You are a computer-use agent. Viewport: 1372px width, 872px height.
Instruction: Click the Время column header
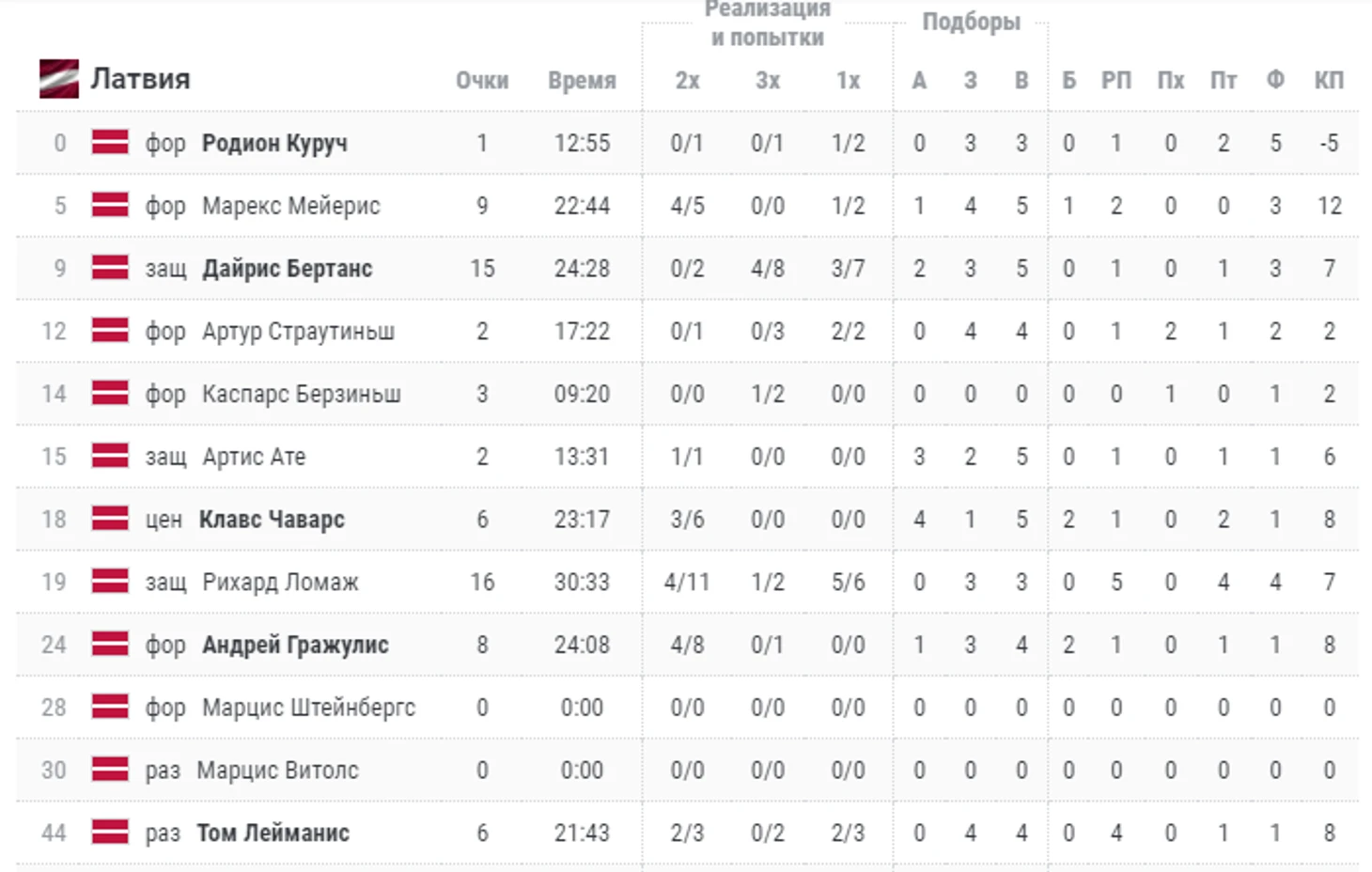pos(582,81)
